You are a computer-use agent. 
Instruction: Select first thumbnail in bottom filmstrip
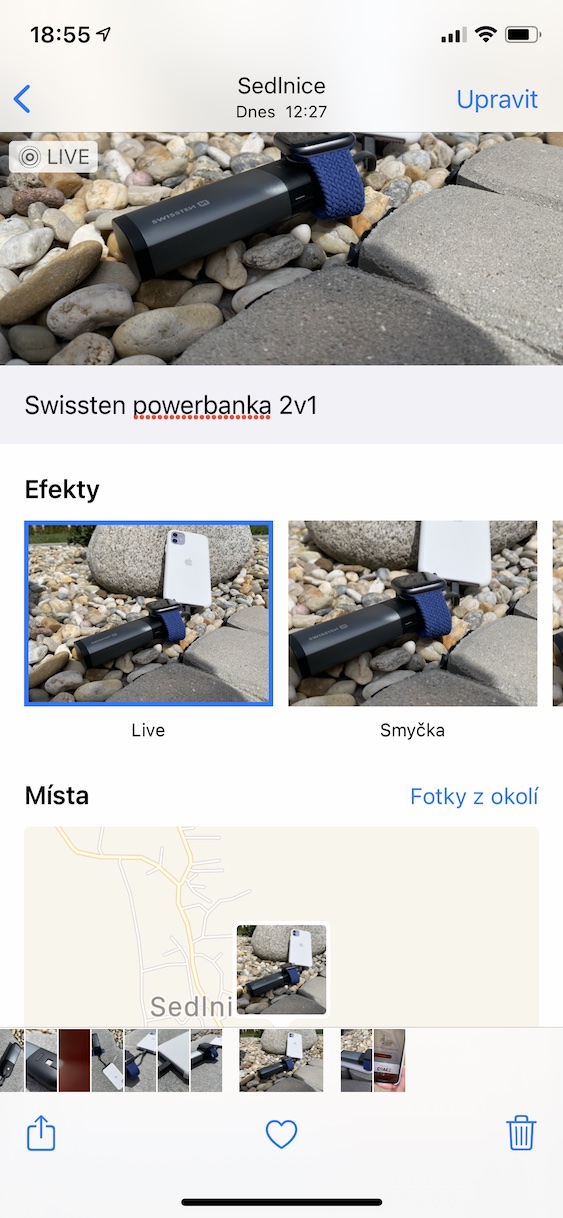click(11, 1060)
